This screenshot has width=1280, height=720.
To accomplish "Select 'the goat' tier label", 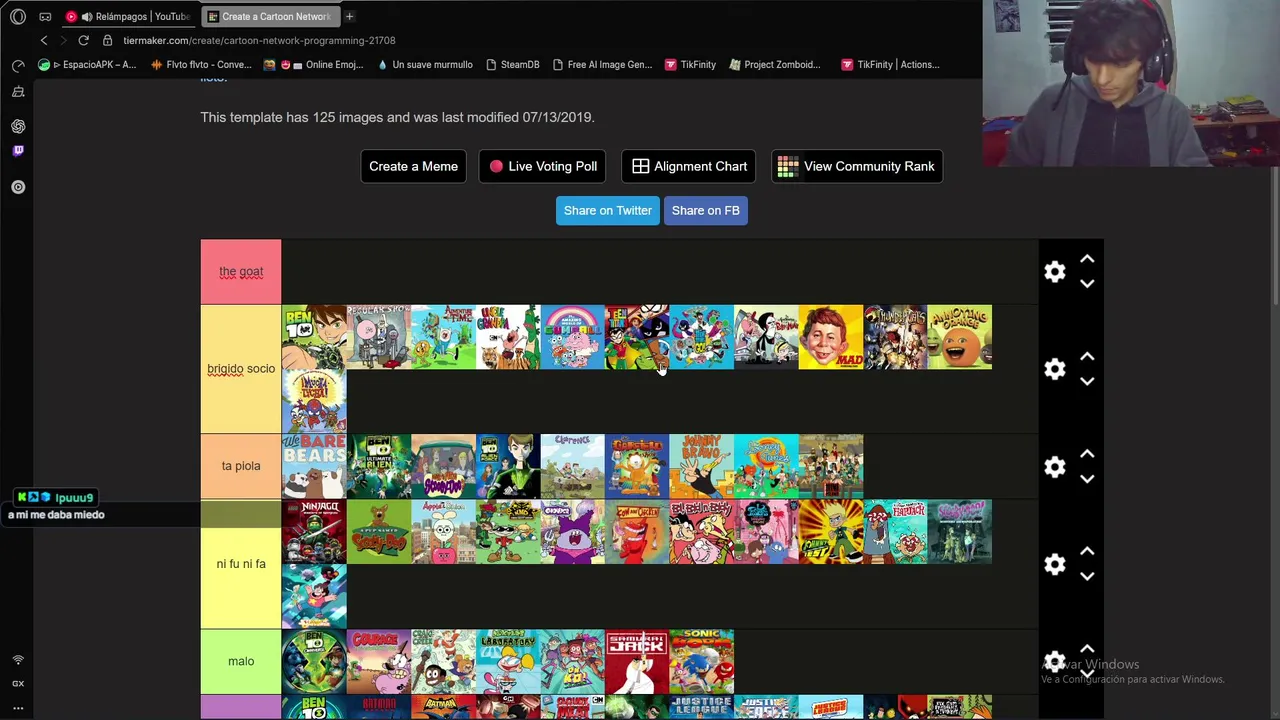I will click(241, 272).
